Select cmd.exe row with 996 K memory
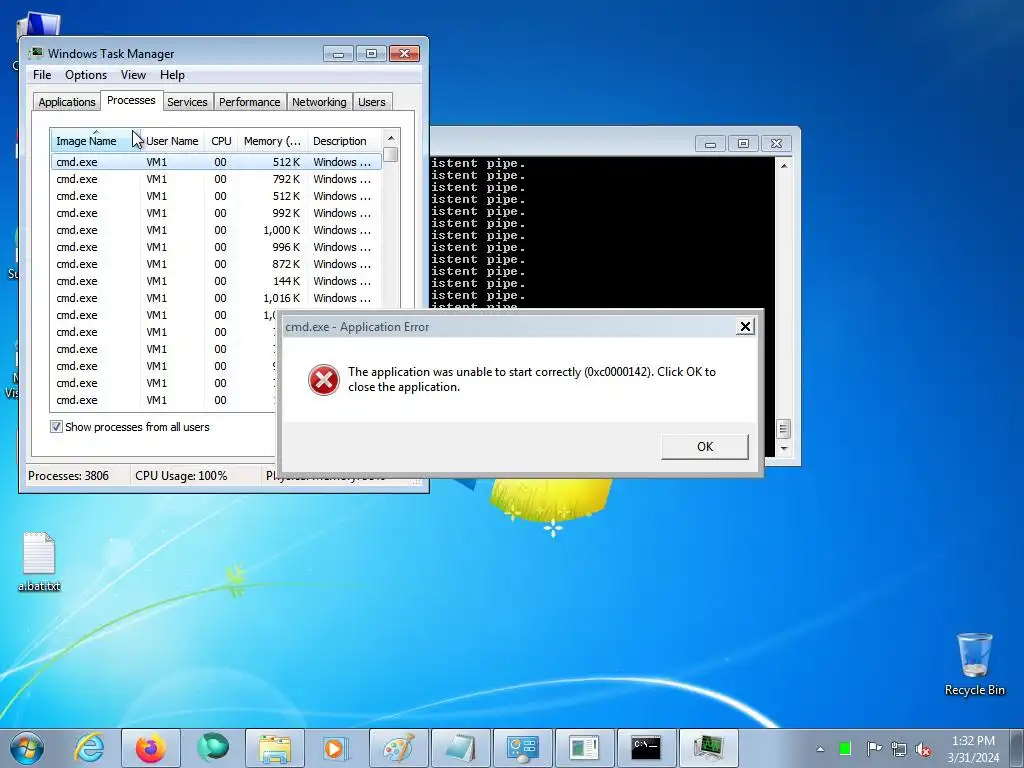The height and width of the screenshot is (768, 1024). coord(216,247)
